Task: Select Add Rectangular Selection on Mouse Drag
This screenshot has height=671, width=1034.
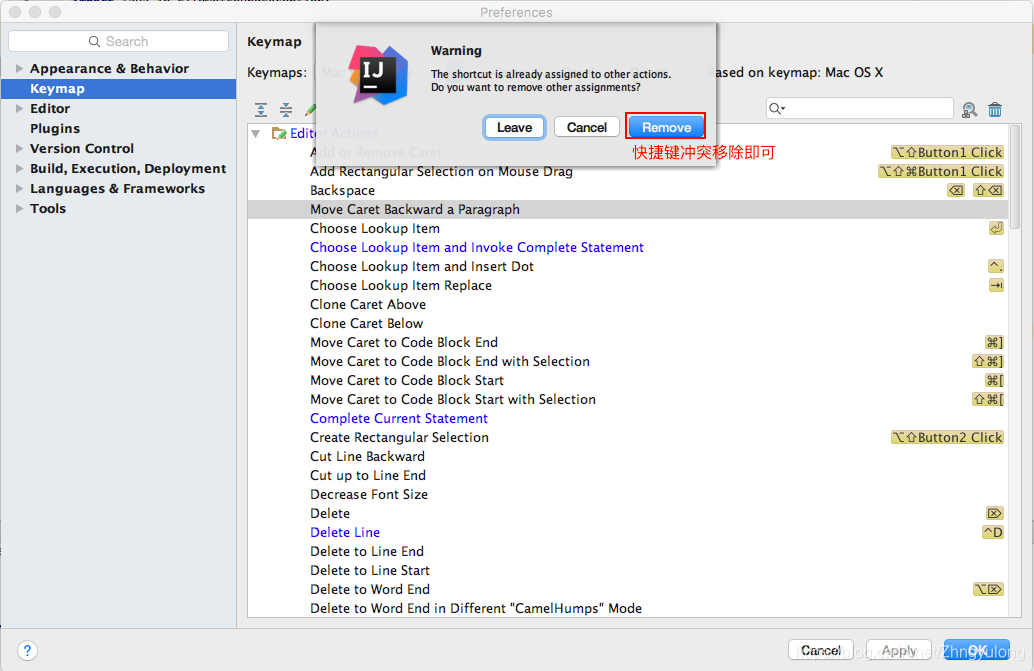Action: [x=441, y=172]
